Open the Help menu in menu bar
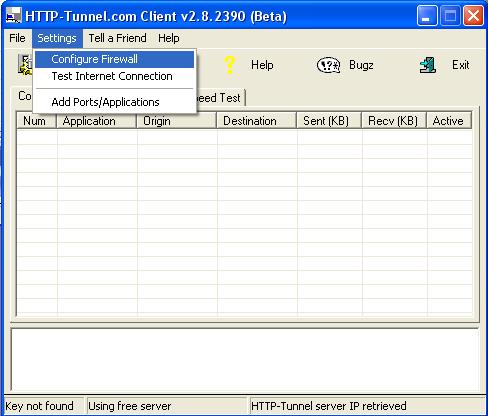 (x=169, y=38)
